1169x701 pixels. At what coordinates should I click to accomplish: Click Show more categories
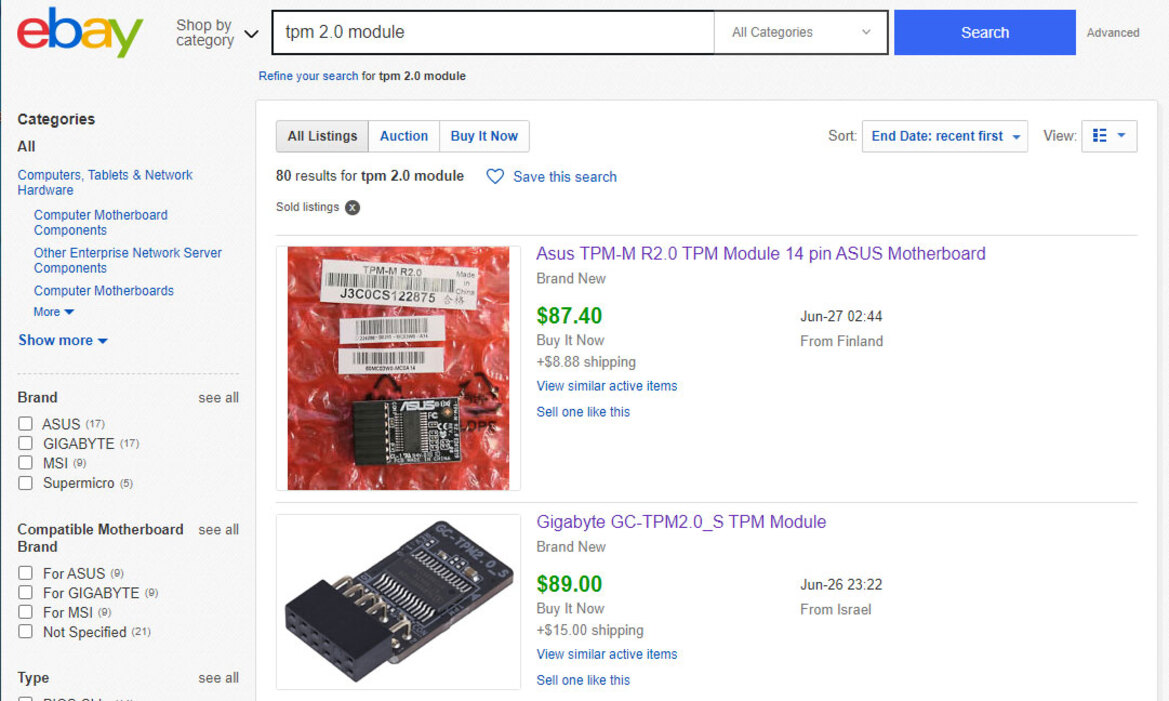(62, 340)
